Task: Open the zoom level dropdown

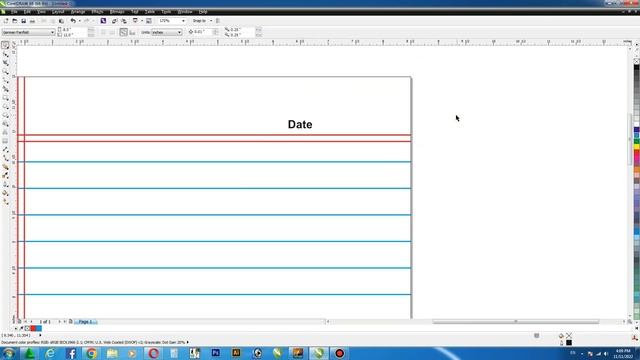Action: (183, 21)
